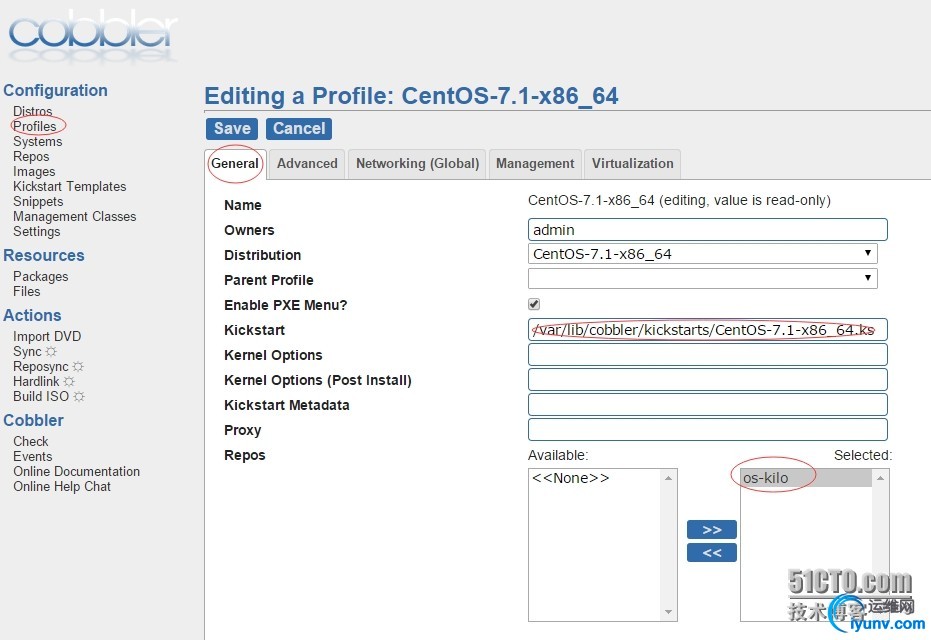The width and height of the screenshot is (931, 640).
Task: Open Images in sidebar
Action: [x=34, y=172]
